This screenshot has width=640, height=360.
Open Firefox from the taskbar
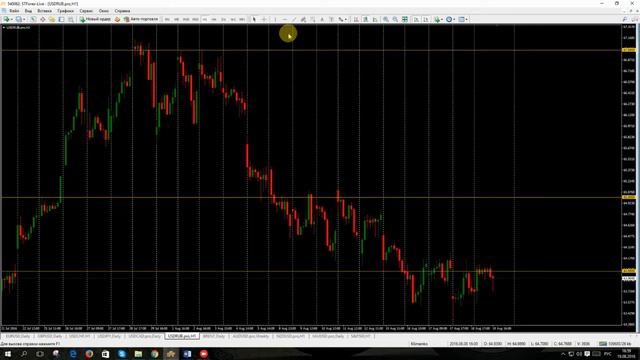89,354
